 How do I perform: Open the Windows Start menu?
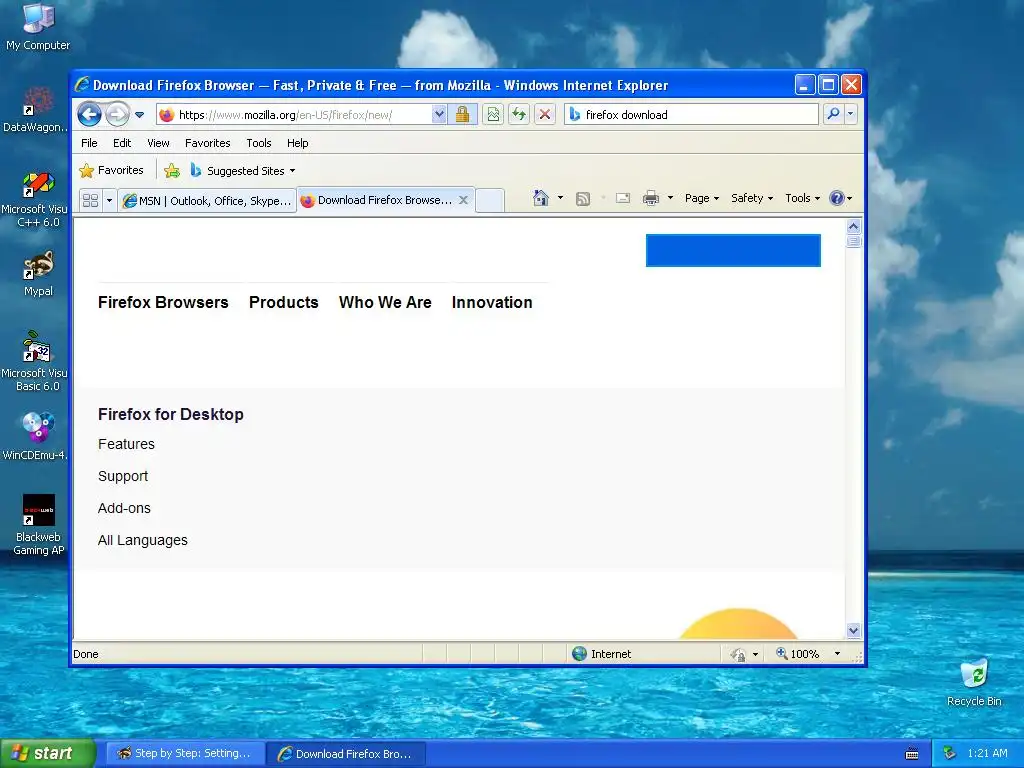(x=48, y=753)
